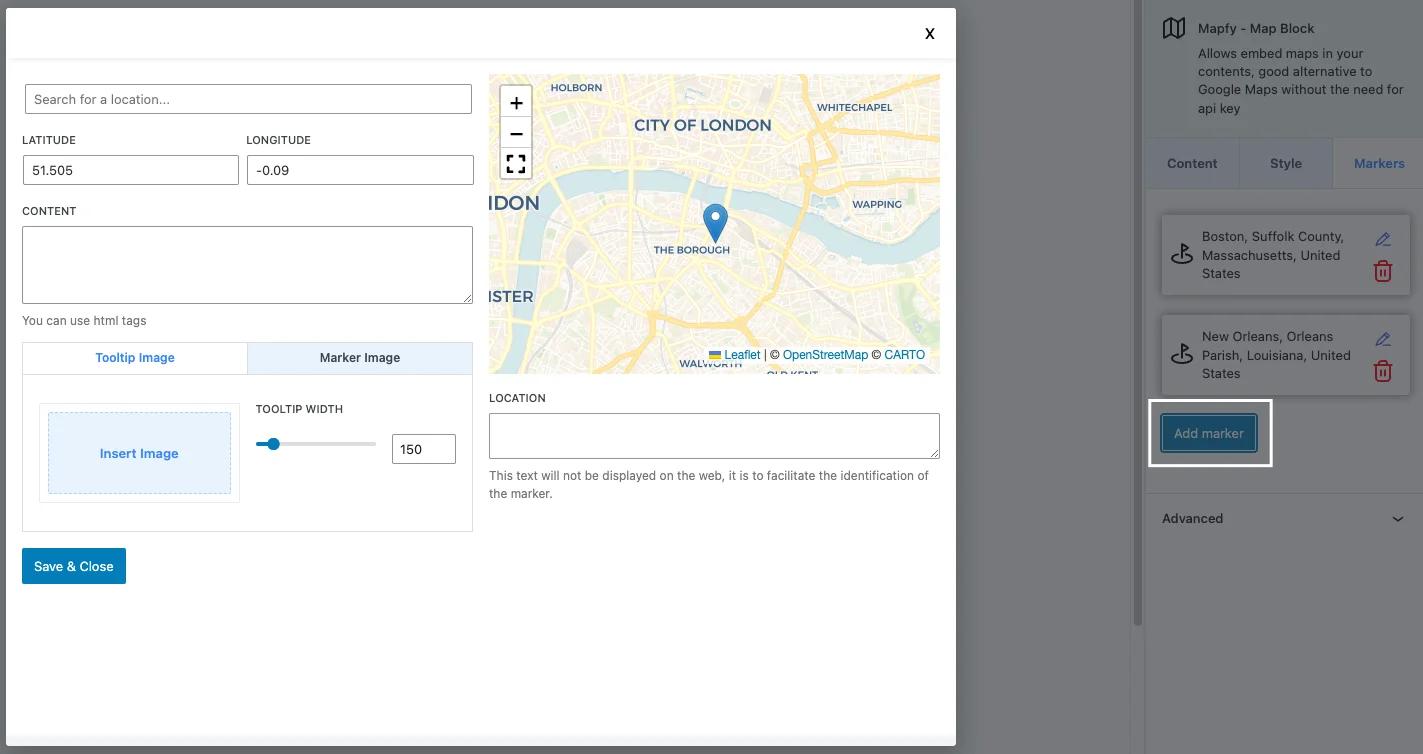The height and width of the screenshot is (754, 1423).
Task: Click the location search field
Action: point(247,98)
